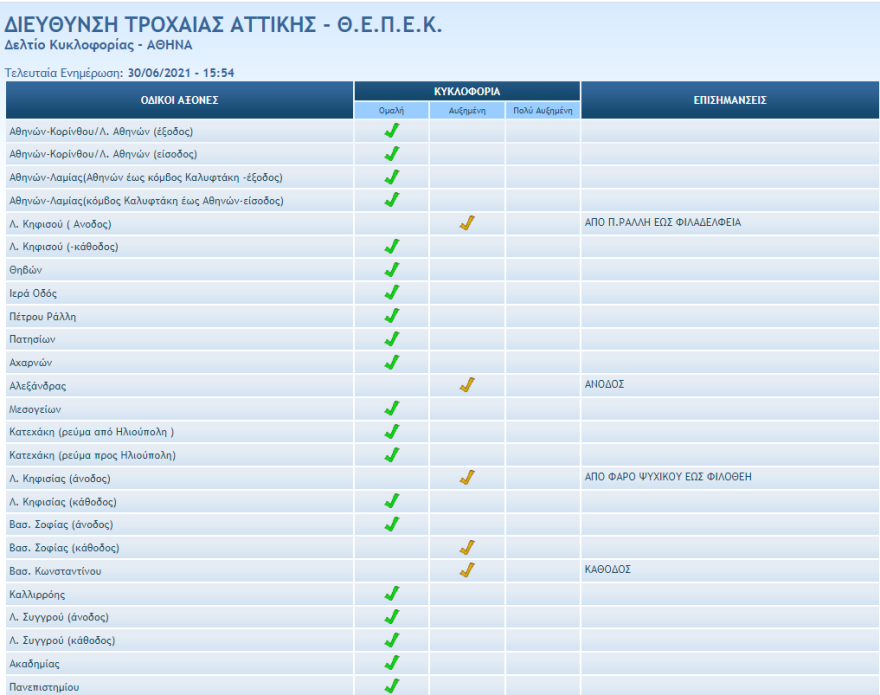Click the Αυξημένη sub-header
The image size is (880, 695).
click(467, 111)
